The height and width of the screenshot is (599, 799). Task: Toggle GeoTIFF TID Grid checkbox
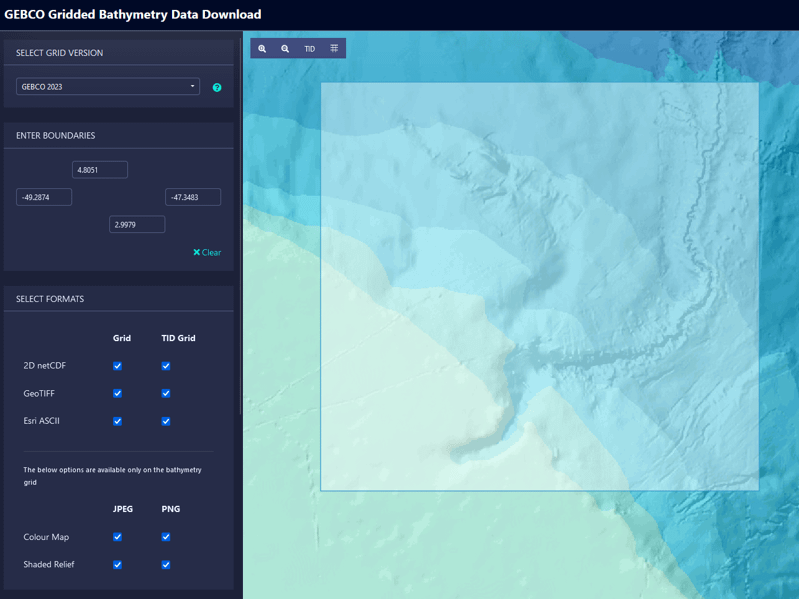pos(166,393)
